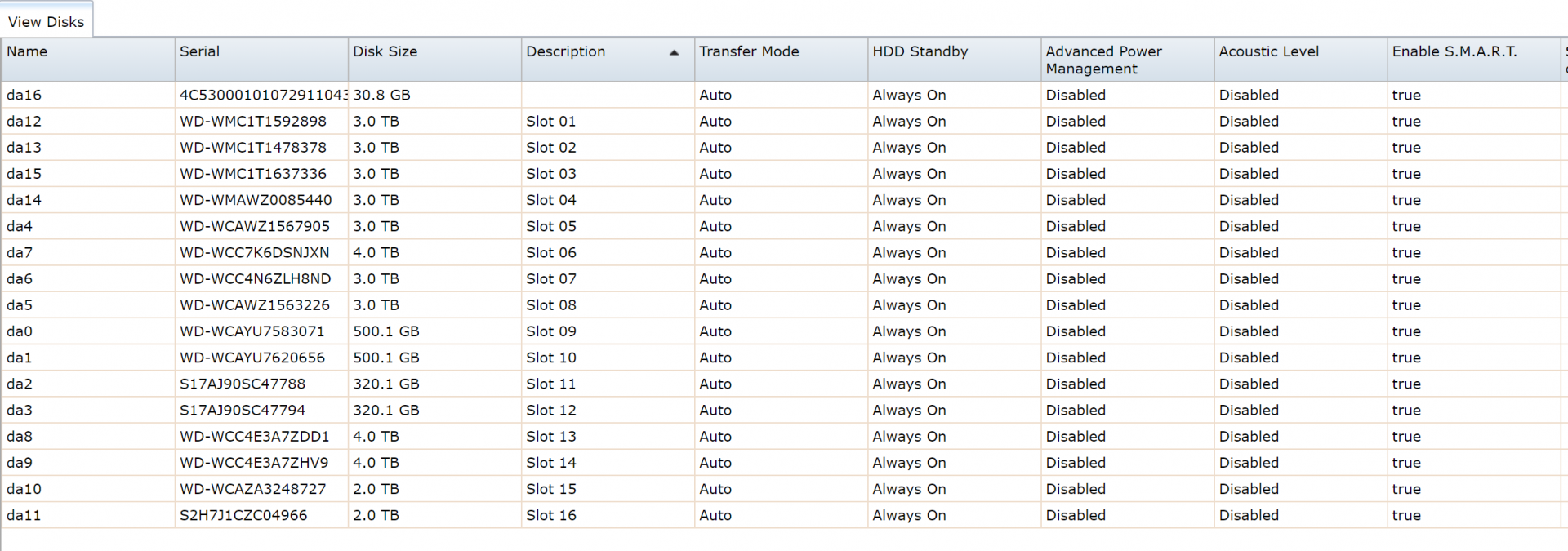This screenshot has width=1568, height=551.
Task: Click the Advanced Power Management header
Action: coord(1127,60)
